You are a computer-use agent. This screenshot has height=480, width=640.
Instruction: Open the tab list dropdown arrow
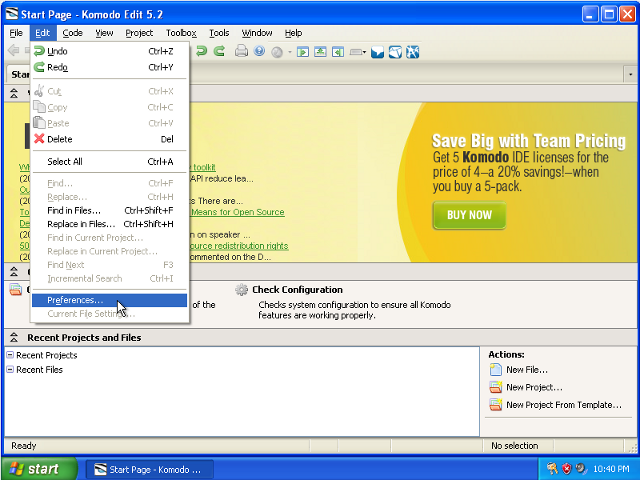click(x=630, y=74)
